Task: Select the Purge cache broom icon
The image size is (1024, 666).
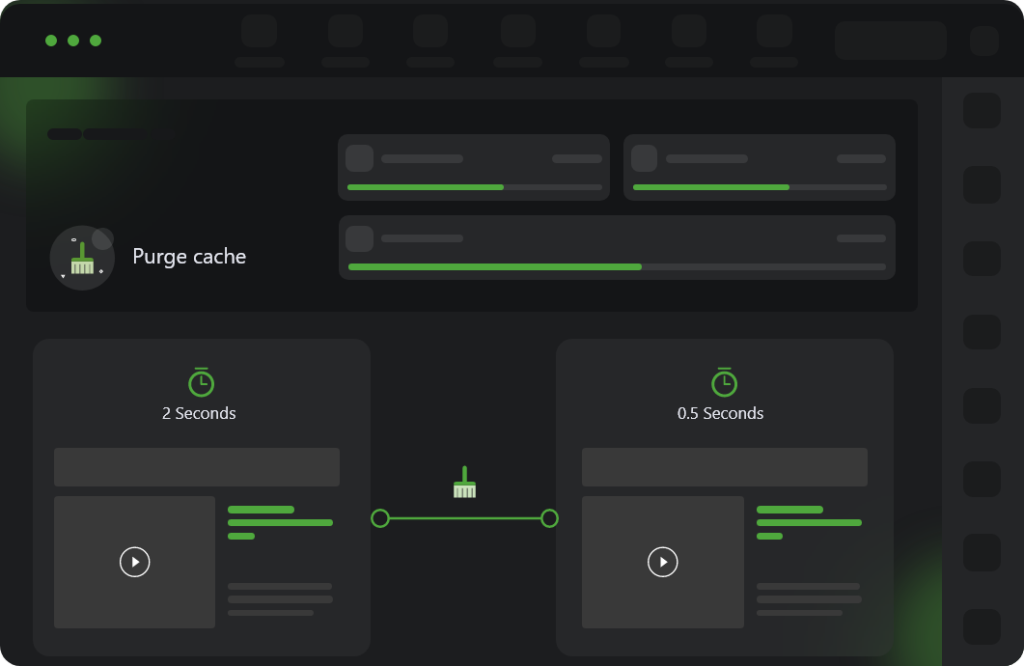Action: 83,257
